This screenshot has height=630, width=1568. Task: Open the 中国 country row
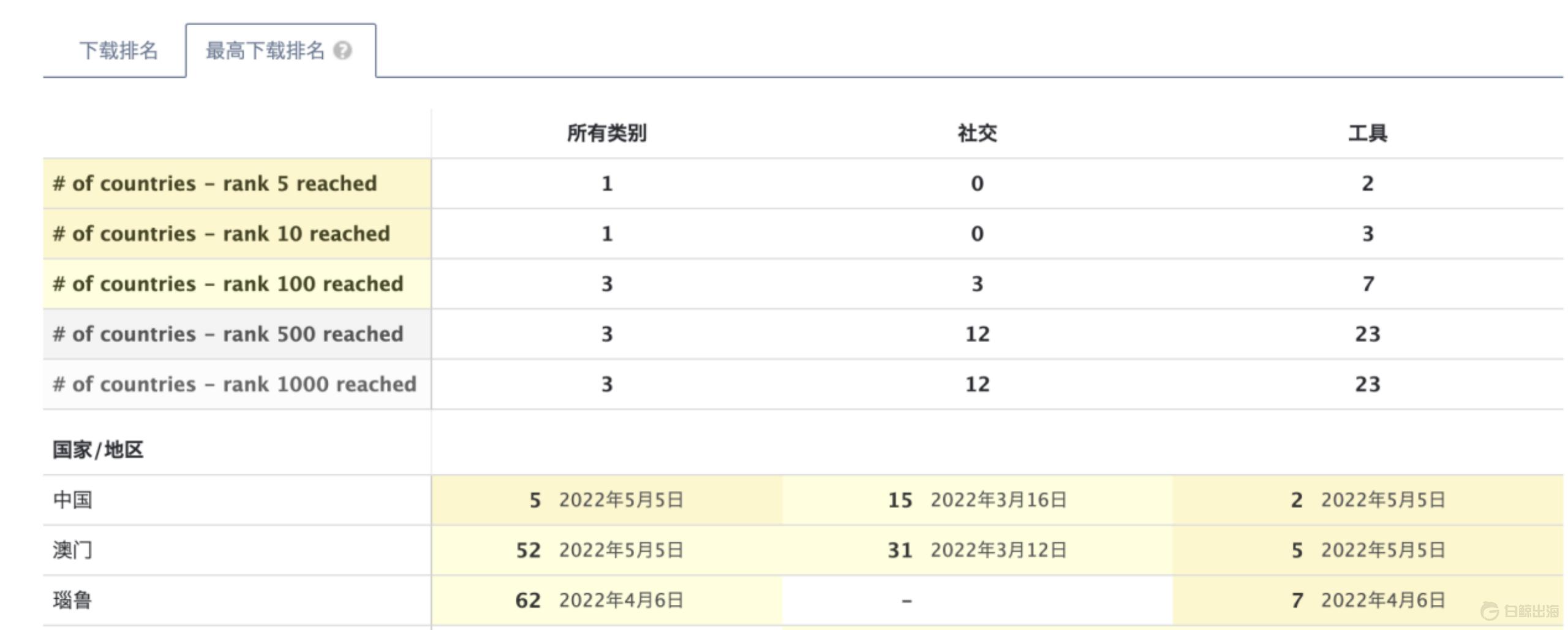pos(73,500)
